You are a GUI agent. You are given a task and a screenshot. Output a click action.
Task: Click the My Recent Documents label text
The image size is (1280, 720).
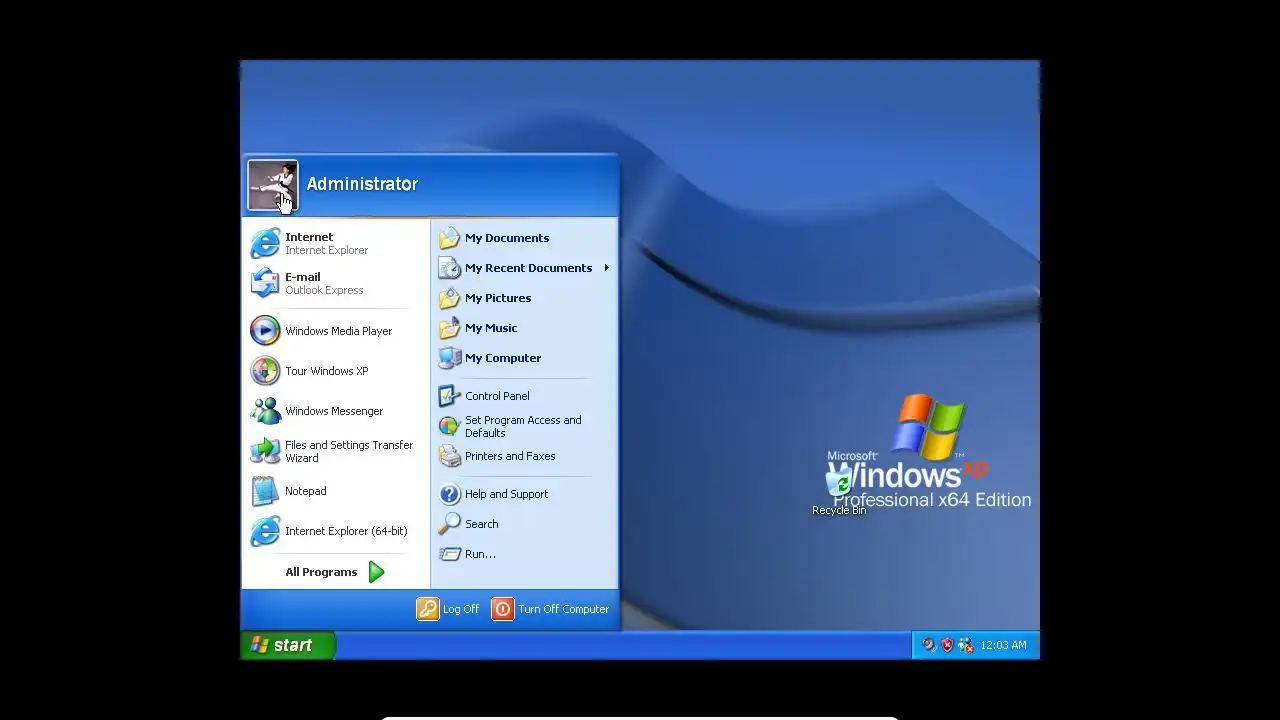pyautogui.click(x=528, y=268)
